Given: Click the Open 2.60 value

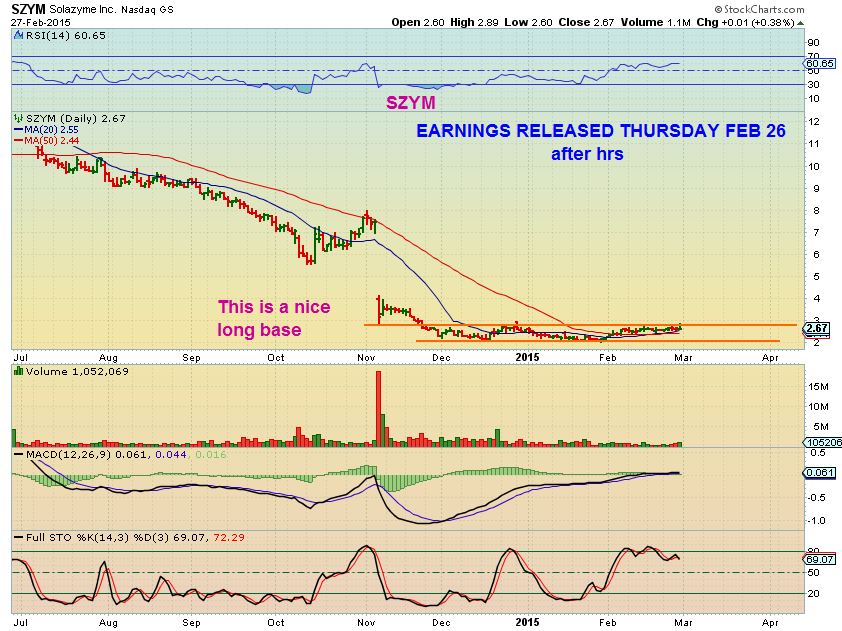Looking at the screenshot, I should pyautogui.click(x=418, y=23).
